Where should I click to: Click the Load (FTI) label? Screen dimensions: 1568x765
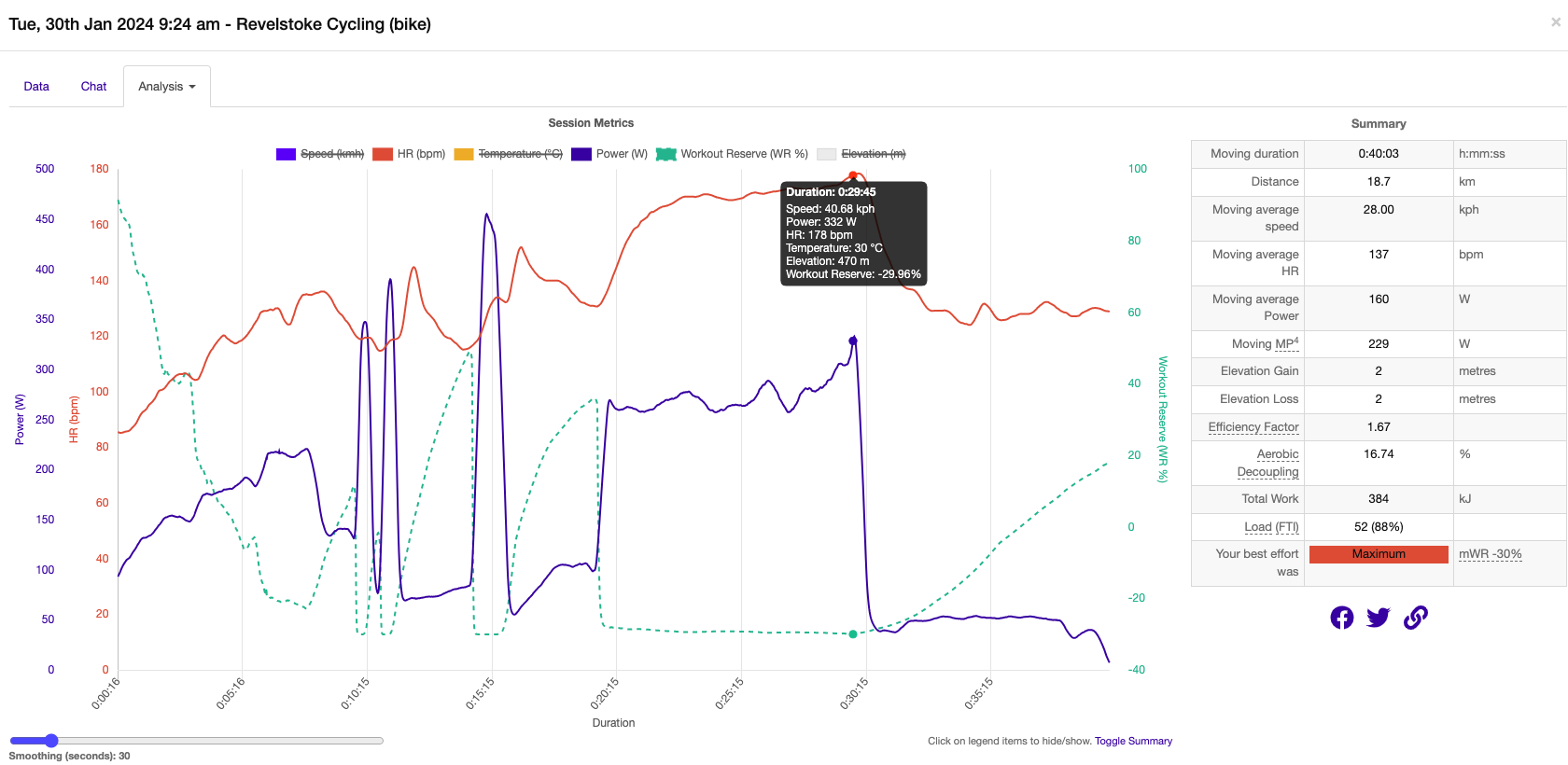pyautogui.click(x=1271, y=527)
